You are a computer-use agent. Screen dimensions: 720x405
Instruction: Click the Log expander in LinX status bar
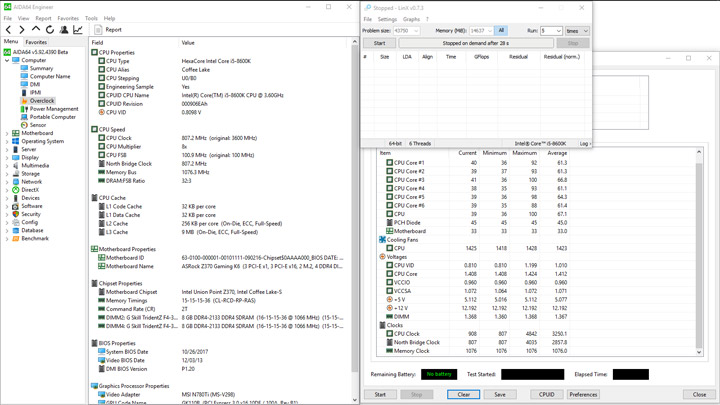[x=585, y=143]
